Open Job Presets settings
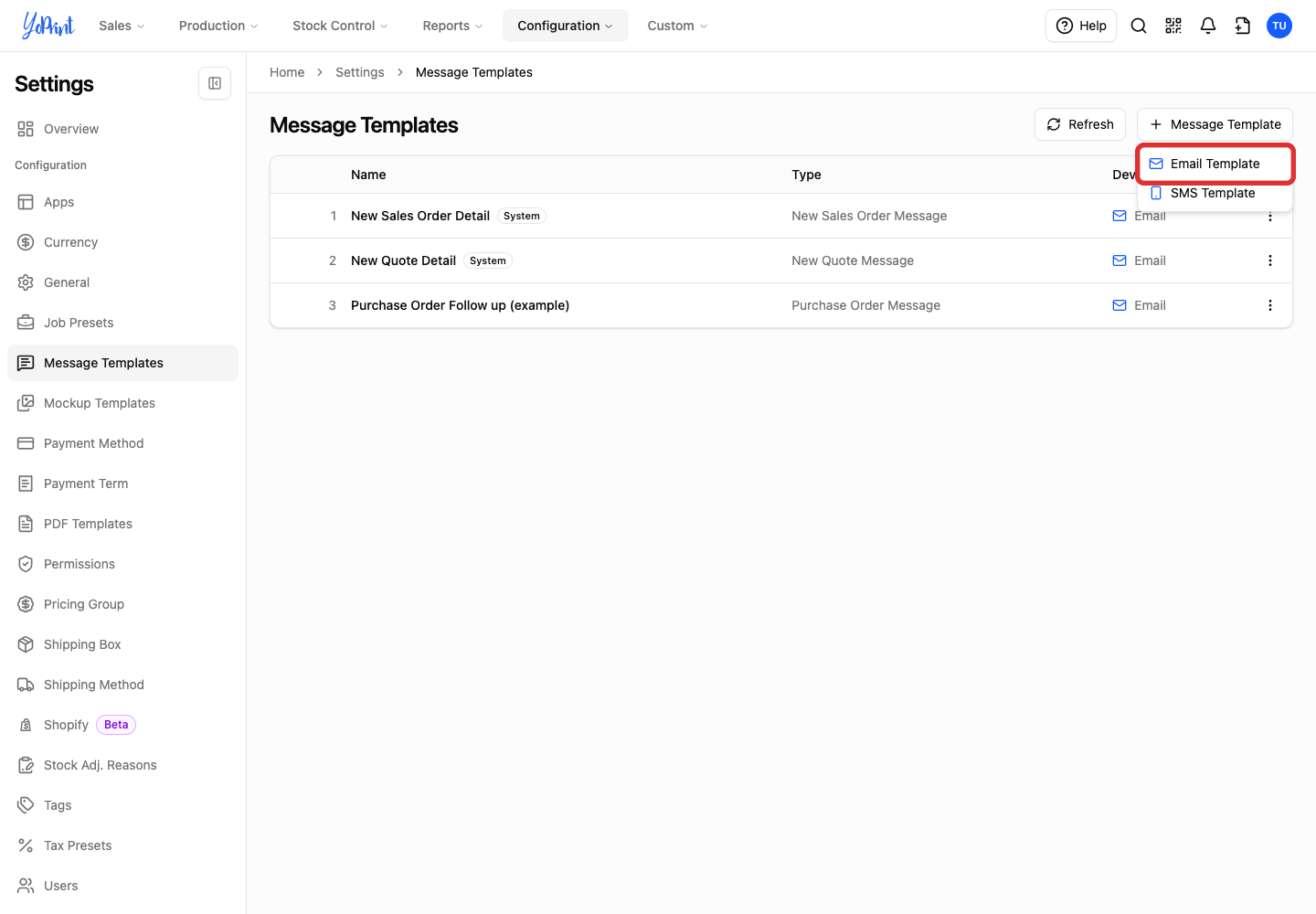The height and width of the screenshot is (914, 1316). (x=122, y=323)
